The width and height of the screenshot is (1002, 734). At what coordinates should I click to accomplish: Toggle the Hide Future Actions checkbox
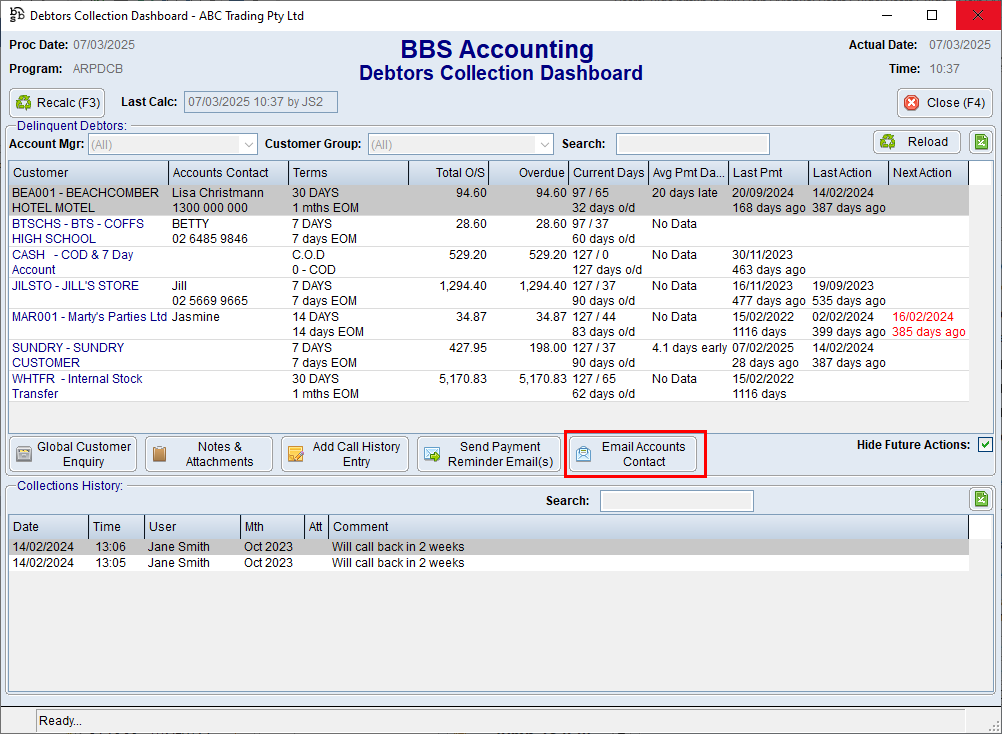985,445
